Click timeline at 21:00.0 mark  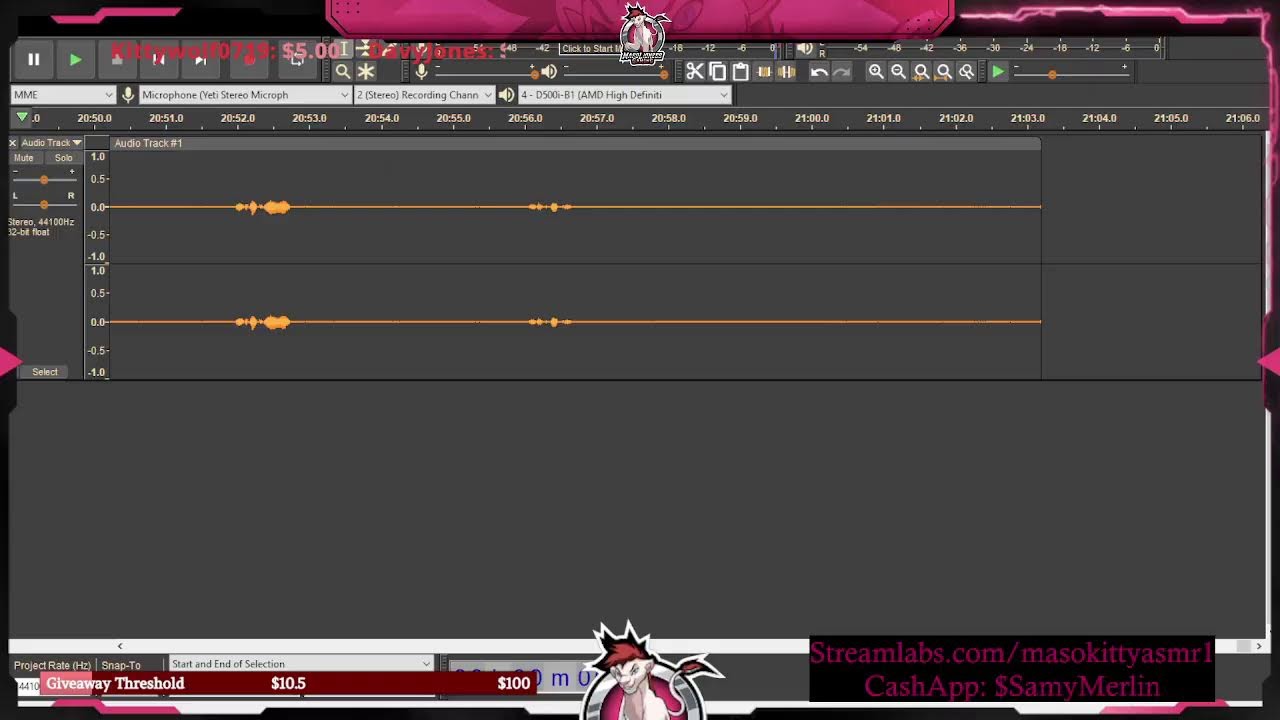click(x=812, y=118)
